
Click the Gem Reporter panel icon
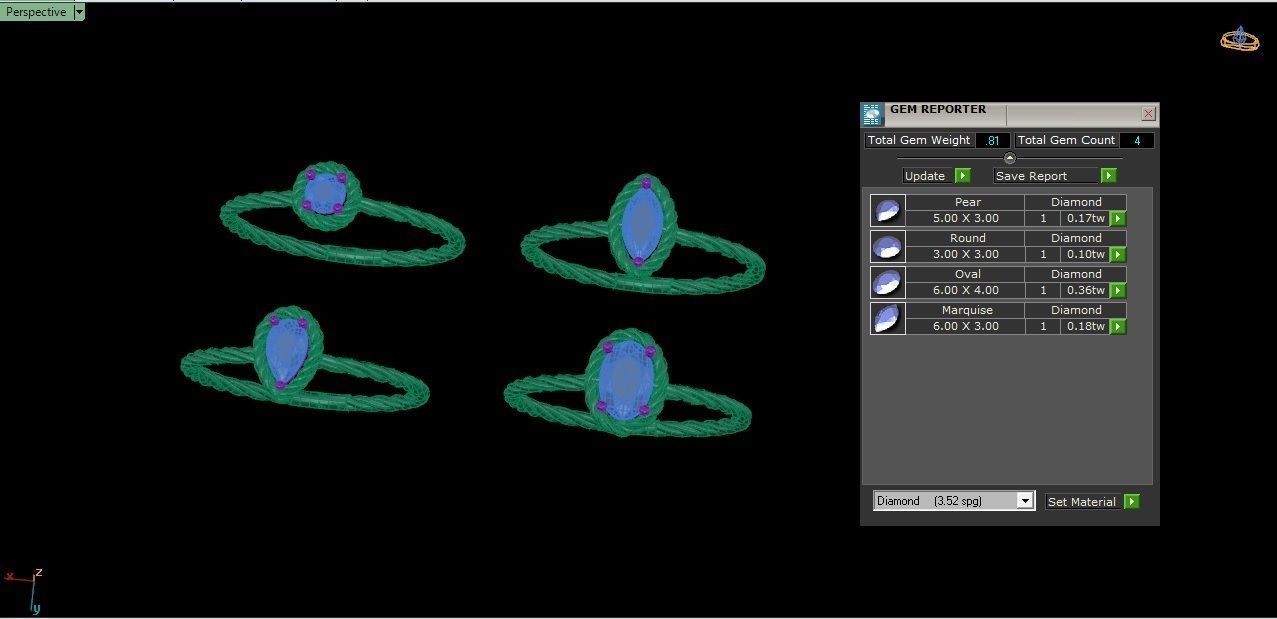point(872,114)
